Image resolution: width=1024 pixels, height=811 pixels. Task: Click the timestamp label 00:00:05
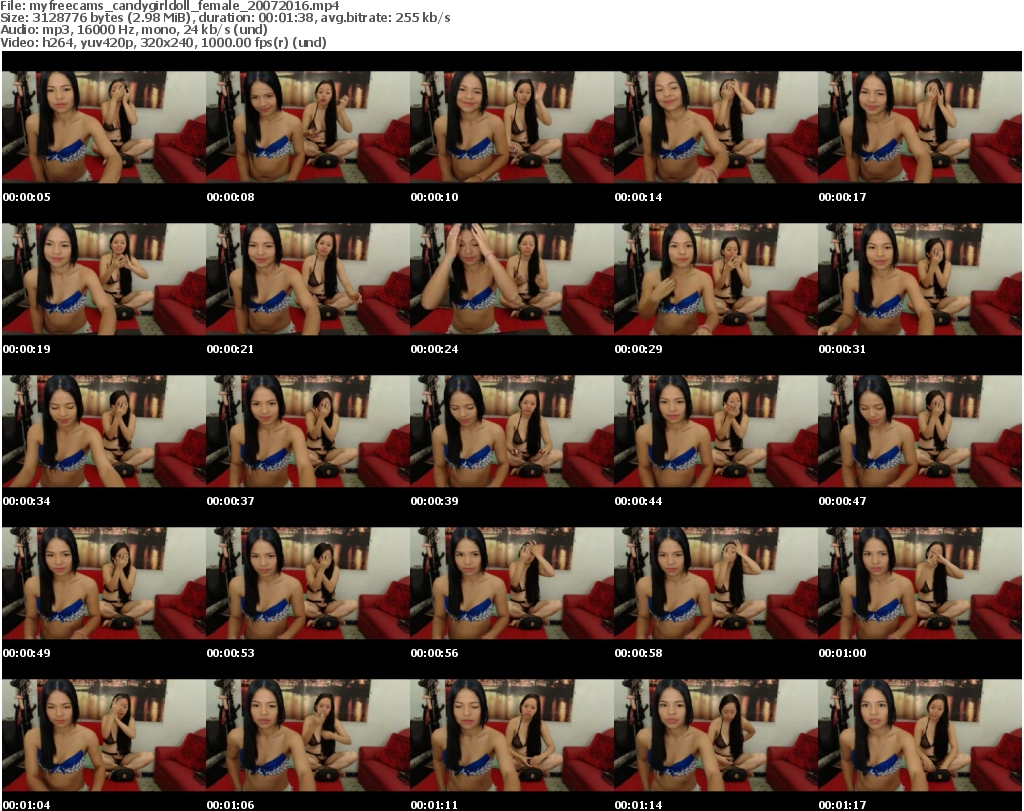pyautogui.click(x=27, y=197)
